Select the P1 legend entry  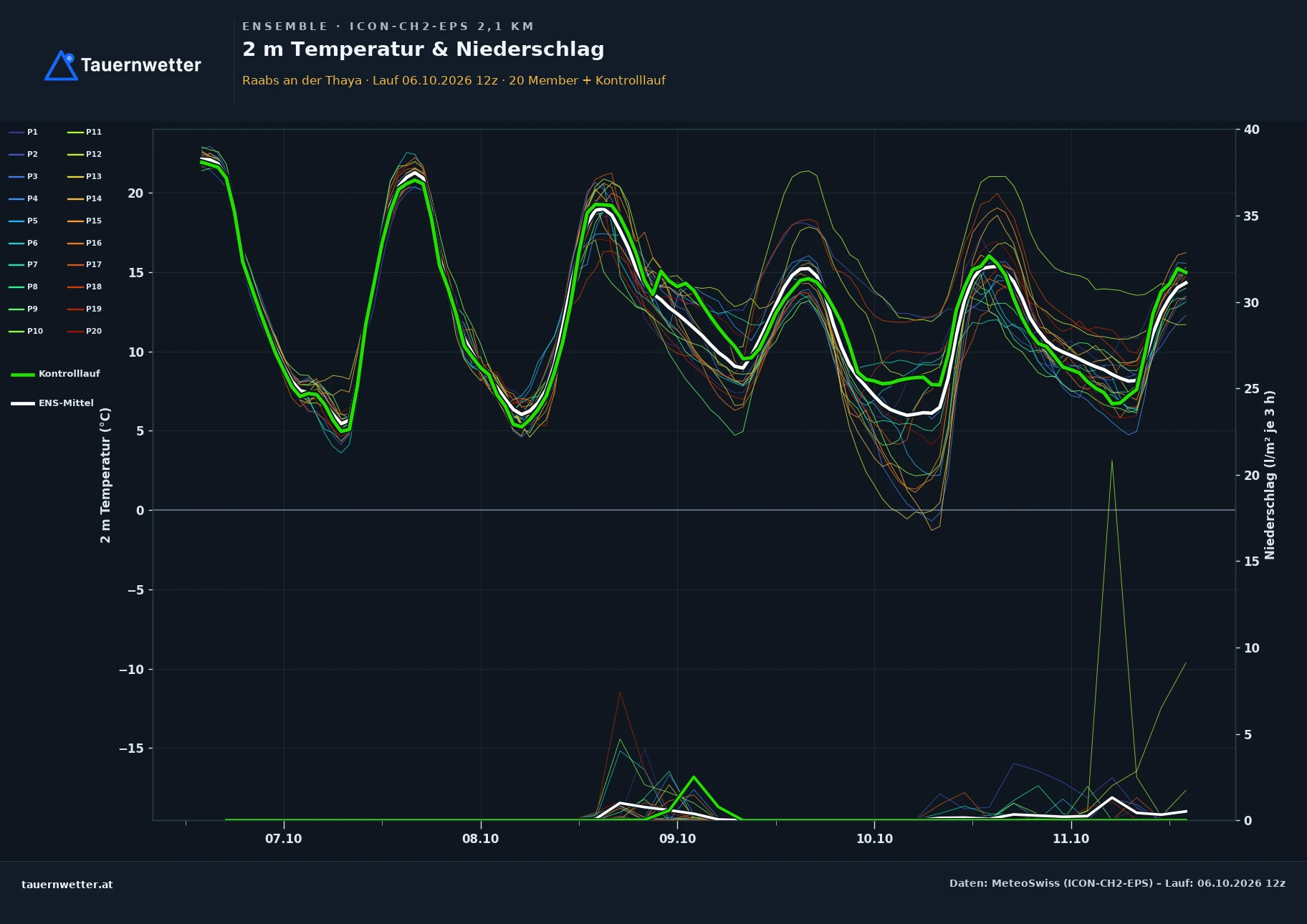24,132
